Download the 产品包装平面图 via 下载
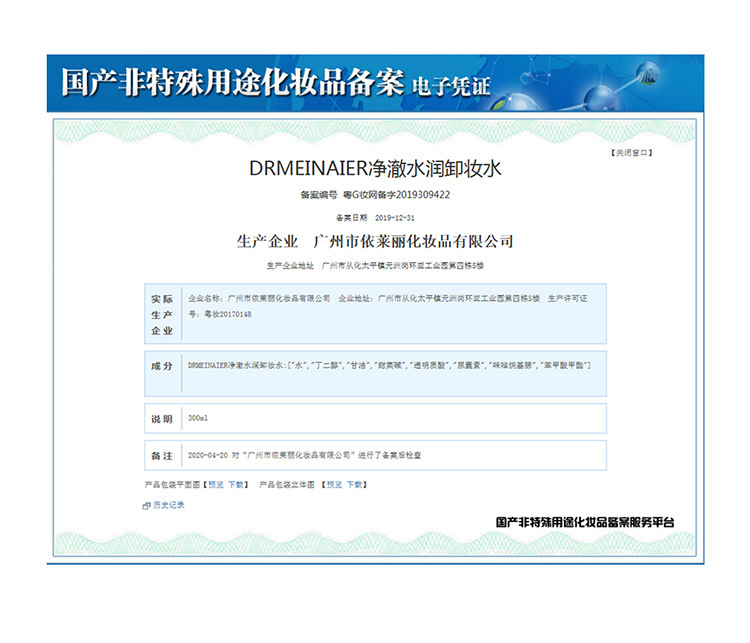 pyautogui.click(x=236, y=485)
